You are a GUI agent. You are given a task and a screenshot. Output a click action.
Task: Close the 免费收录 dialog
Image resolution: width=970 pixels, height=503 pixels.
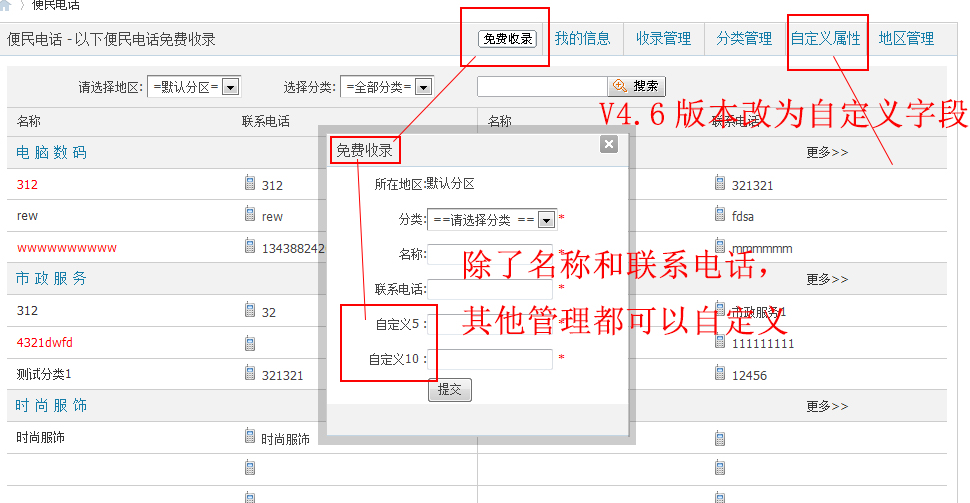(x=609, y=144)
